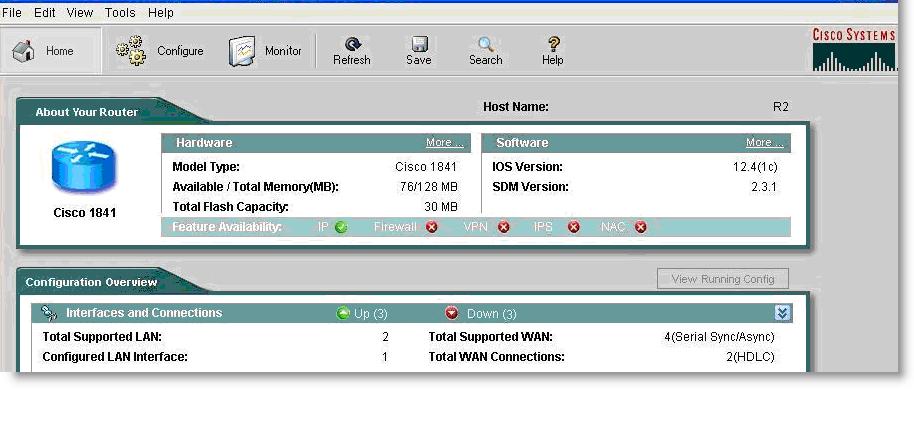Click the green IP feature status icon

[342, 227]
